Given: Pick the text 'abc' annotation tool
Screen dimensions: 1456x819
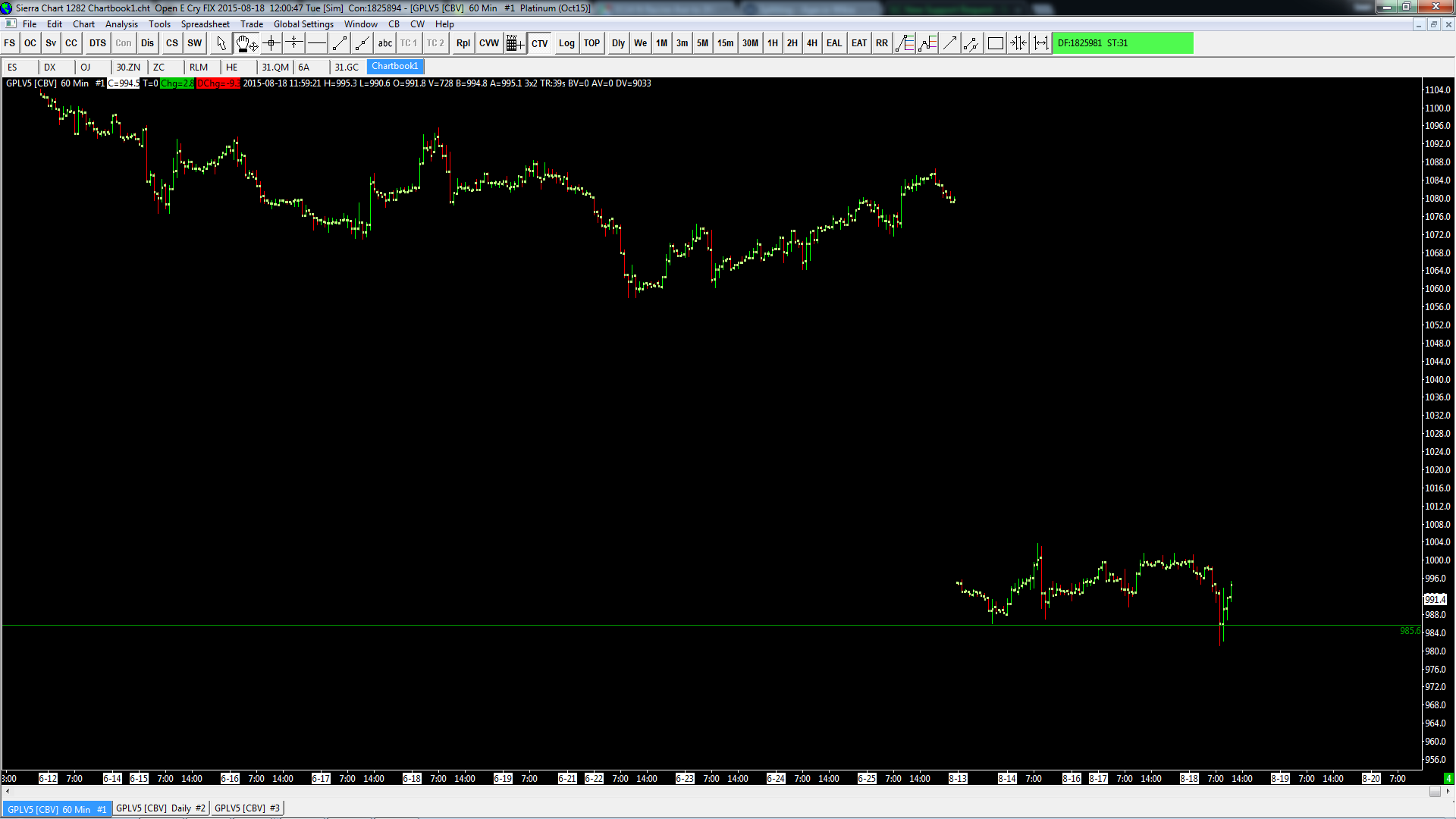Looking at the screenshot, I should (385, 43).
